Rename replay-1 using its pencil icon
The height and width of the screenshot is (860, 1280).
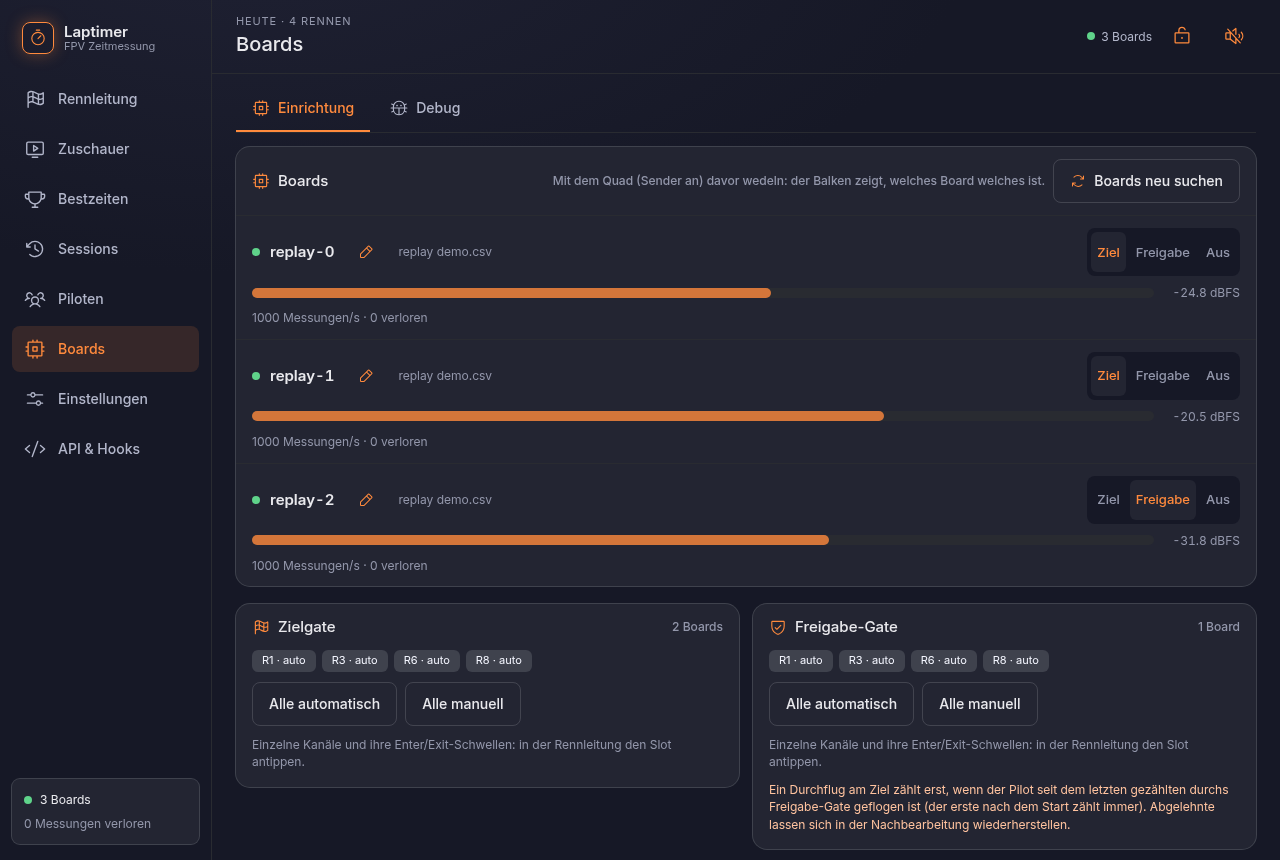click(366, 376)
